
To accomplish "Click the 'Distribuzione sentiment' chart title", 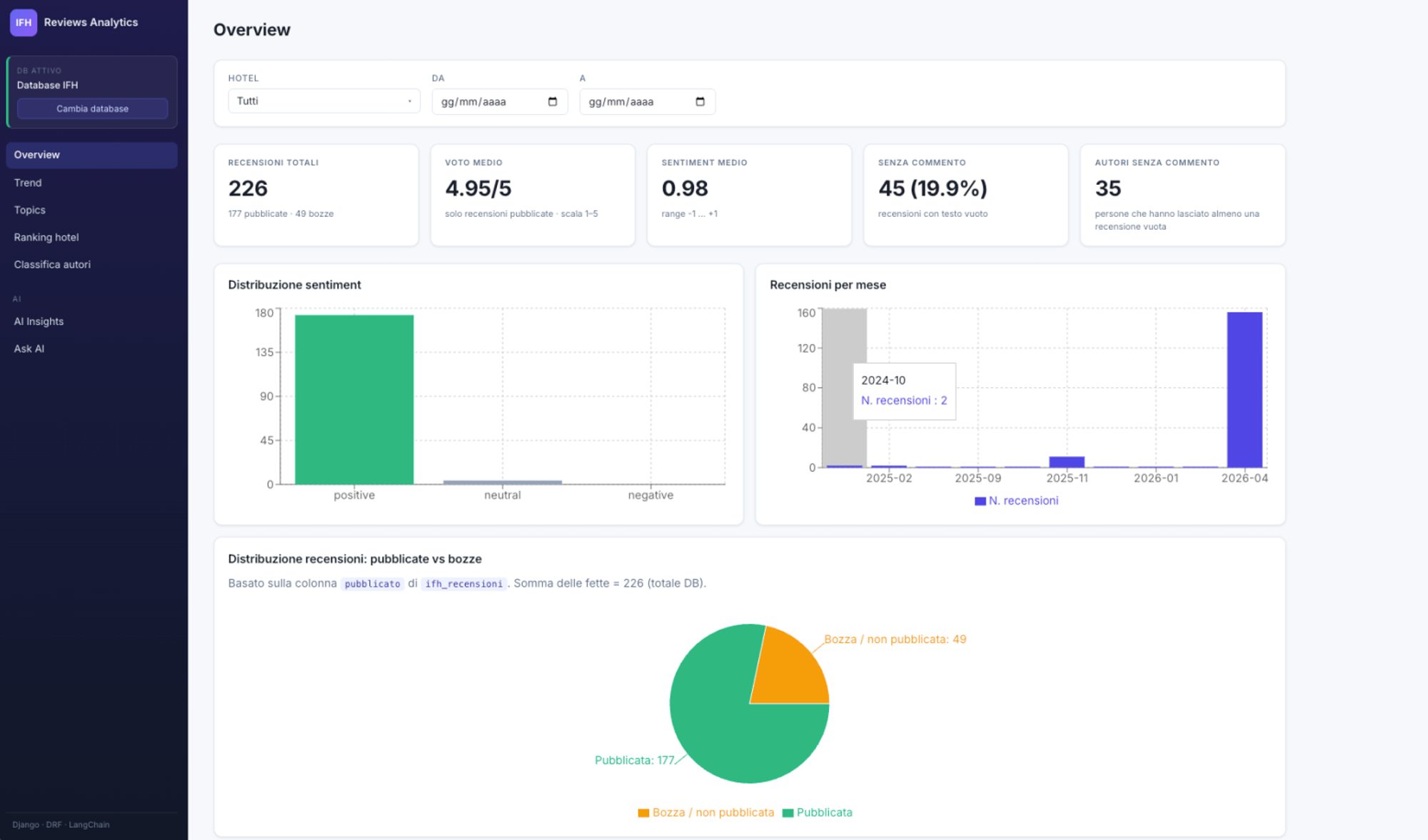I will [294, 285].
